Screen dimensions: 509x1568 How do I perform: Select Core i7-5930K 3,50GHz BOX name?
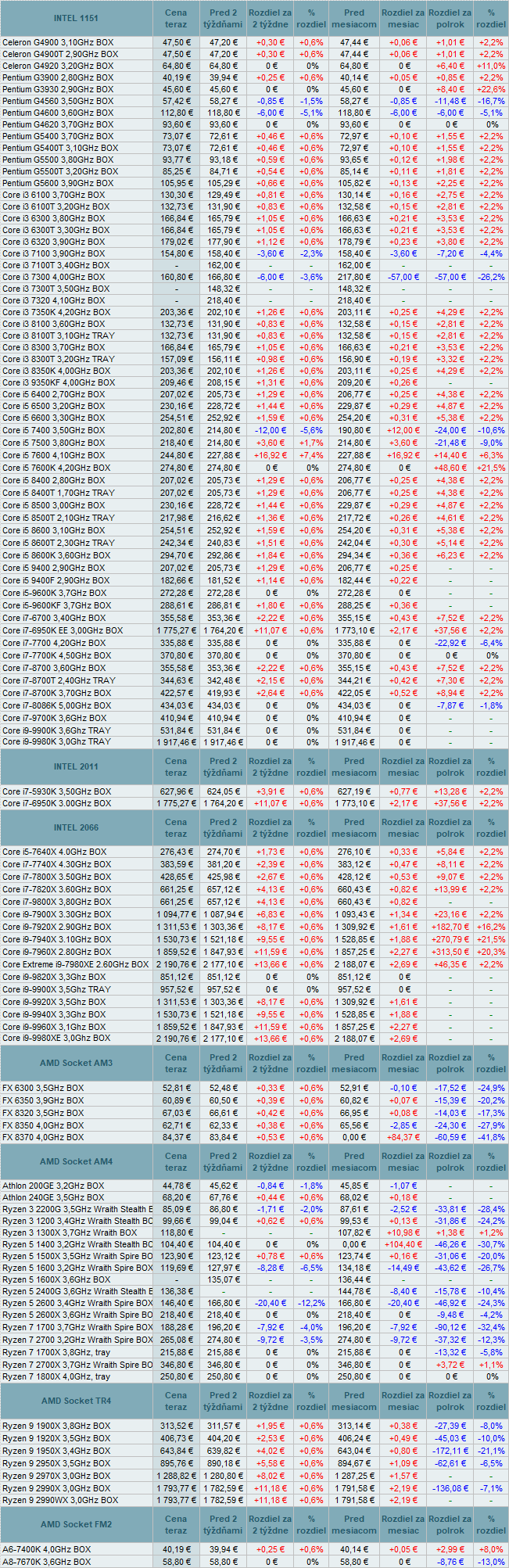point(56,791)
